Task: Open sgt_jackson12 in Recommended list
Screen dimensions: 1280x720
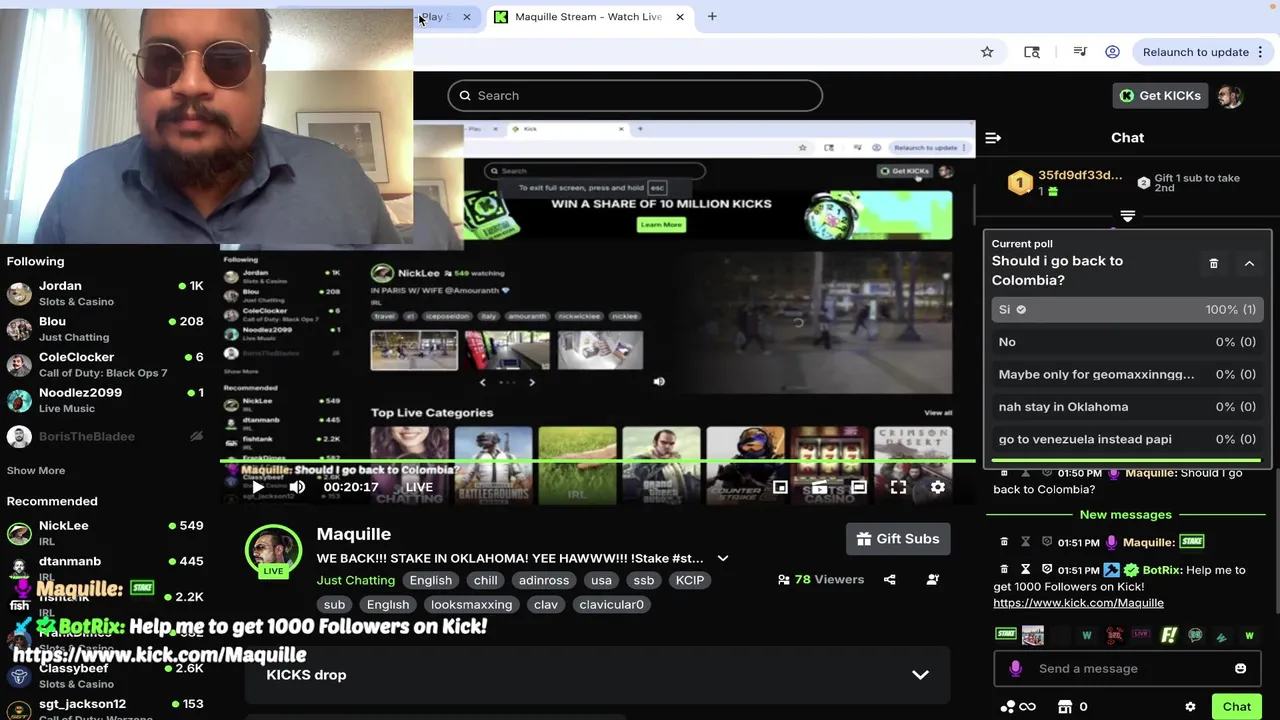Action: [x=105, y=709]
